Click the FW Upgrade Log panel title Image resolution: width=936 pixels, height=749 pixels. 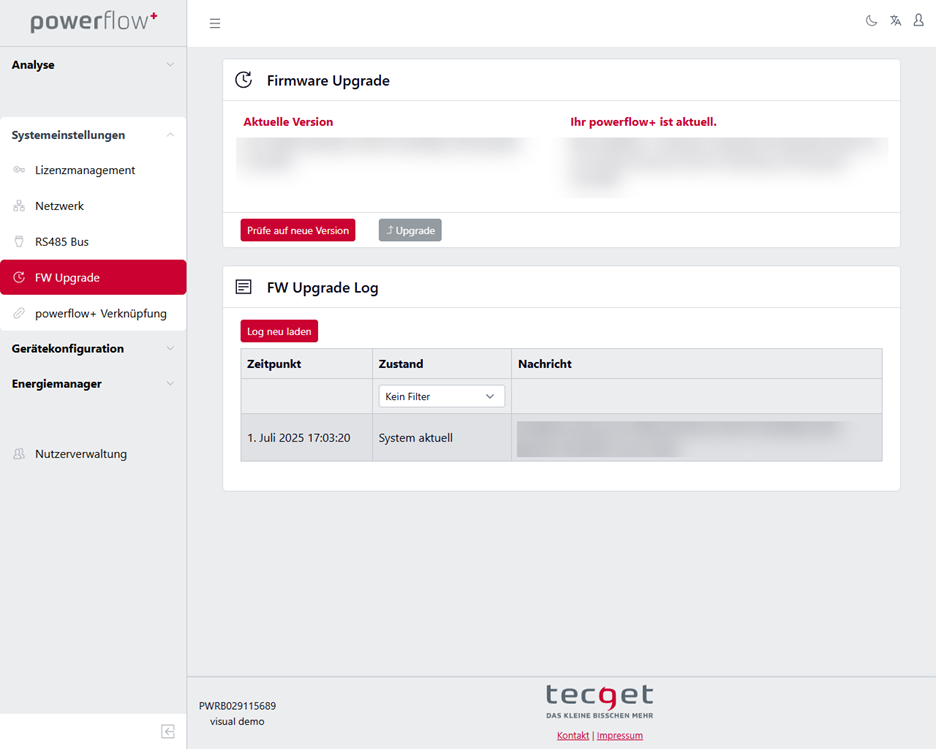coord(322,288)
